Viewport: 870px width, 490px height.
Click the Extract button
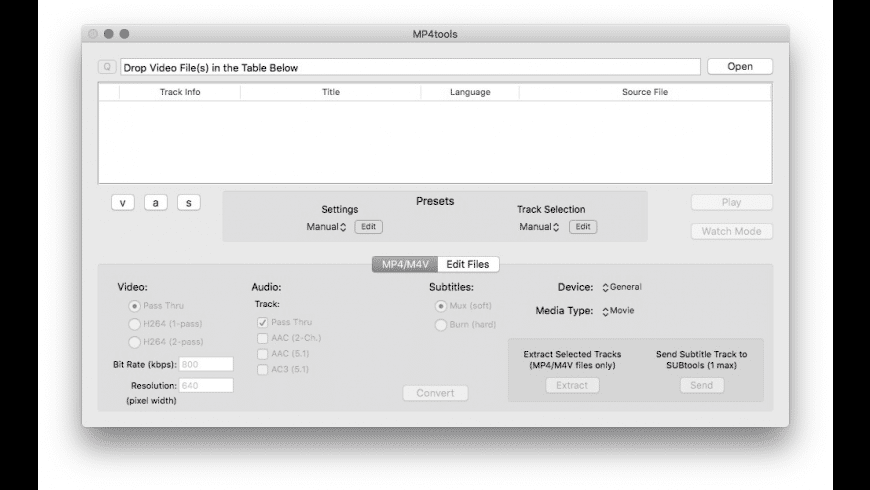click(572, 385)
